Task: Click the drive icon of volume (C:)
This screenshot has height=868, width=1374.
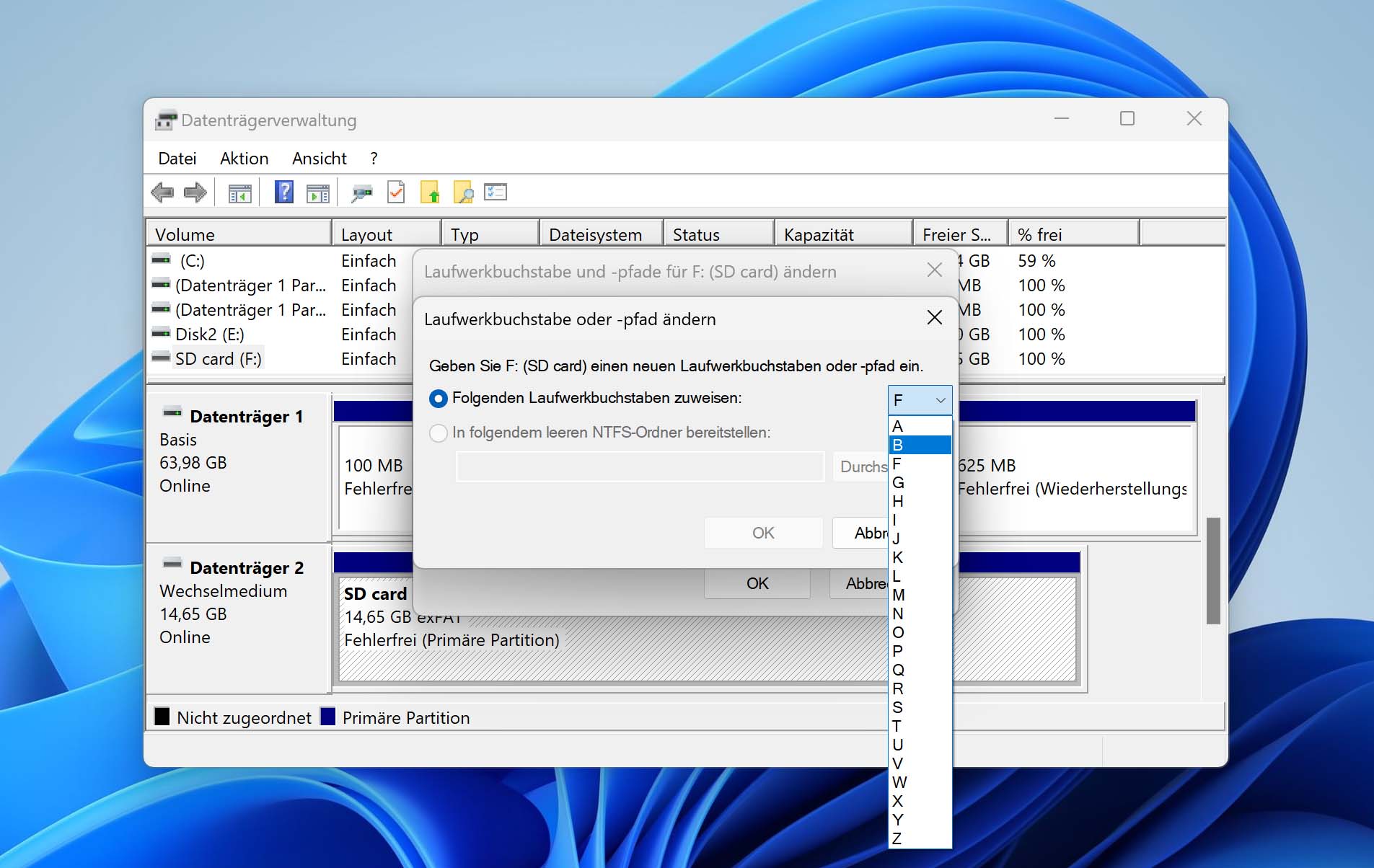Action: pos(161,259)
